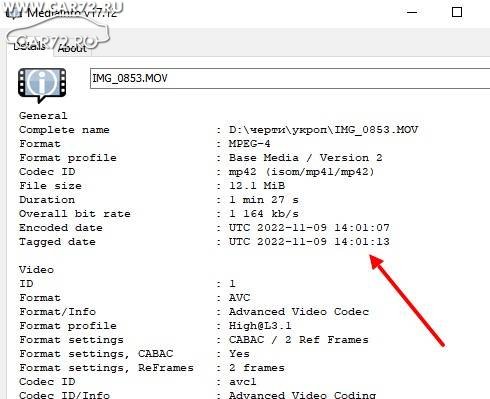Select the 'Complete name' label

pyautogui.click(x=64, y=130)
